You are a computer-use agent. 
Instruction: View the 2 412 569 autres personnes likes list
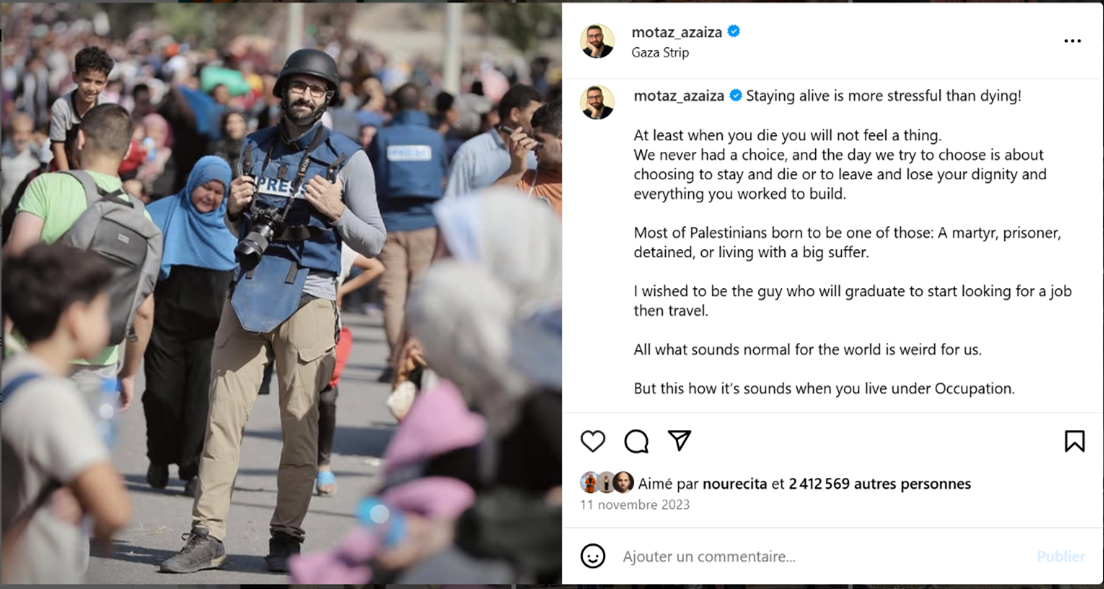tap(880, 483)
